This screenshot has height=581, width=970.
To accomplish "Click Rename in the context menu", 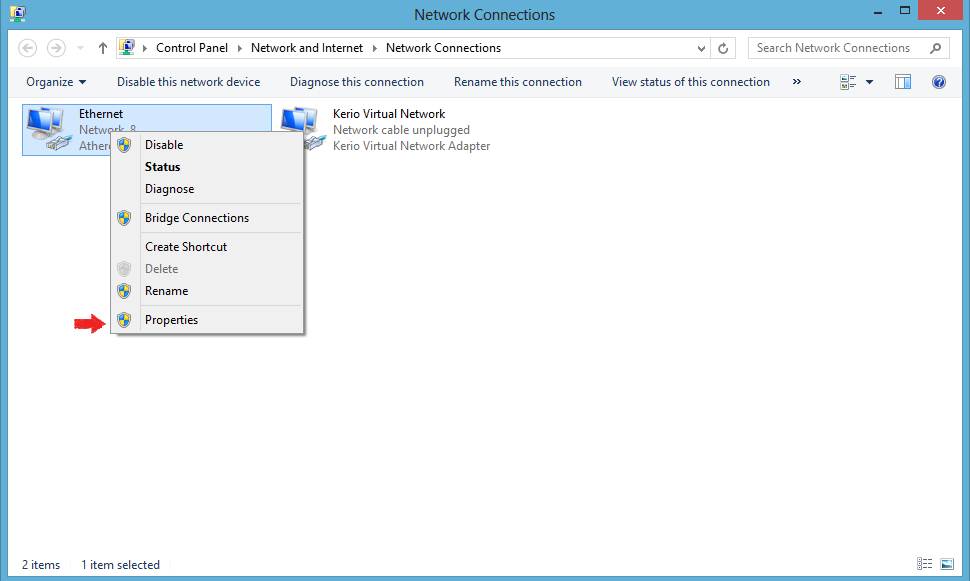I will pos(166,291).
